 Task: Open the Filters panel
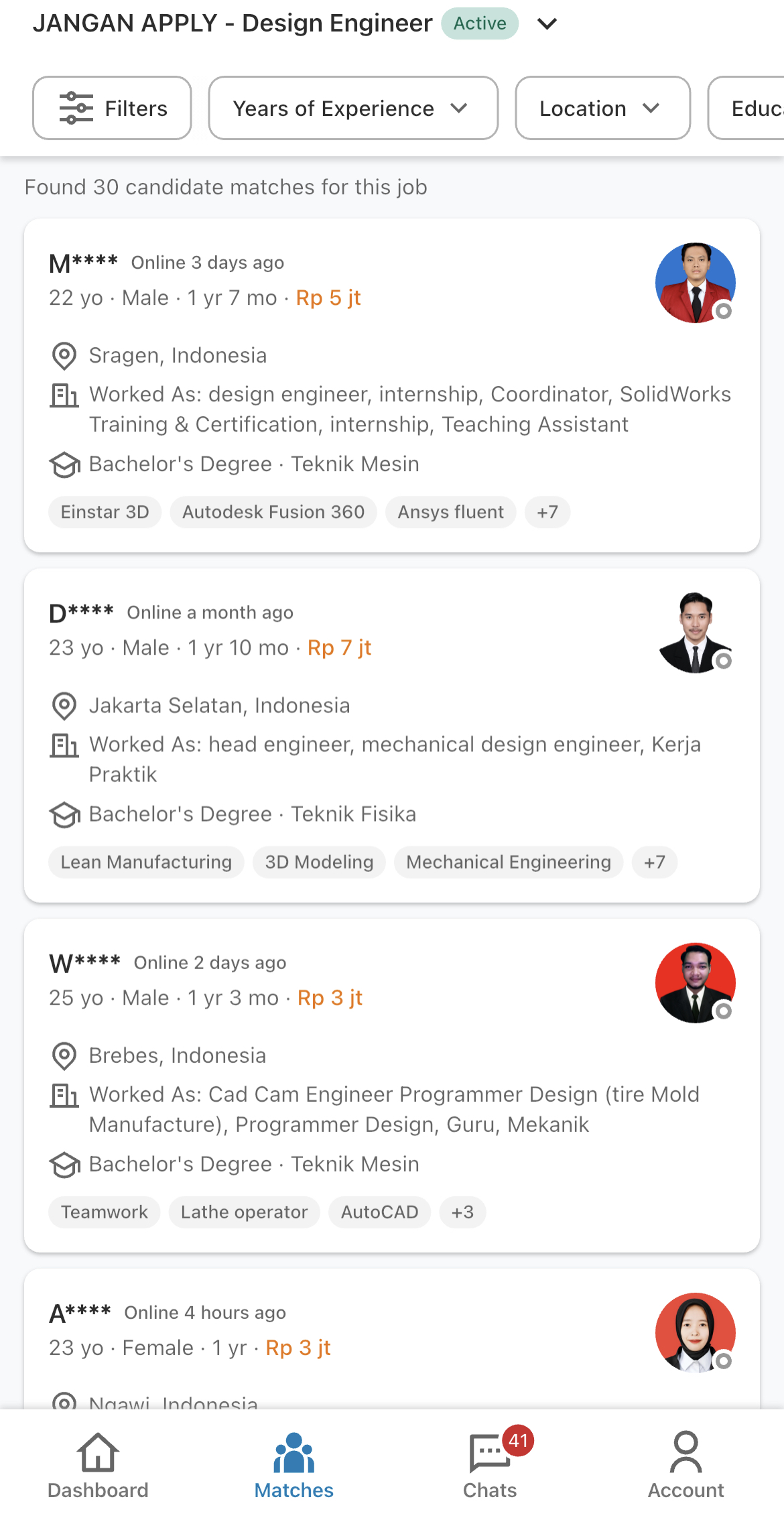click(111, 108)
